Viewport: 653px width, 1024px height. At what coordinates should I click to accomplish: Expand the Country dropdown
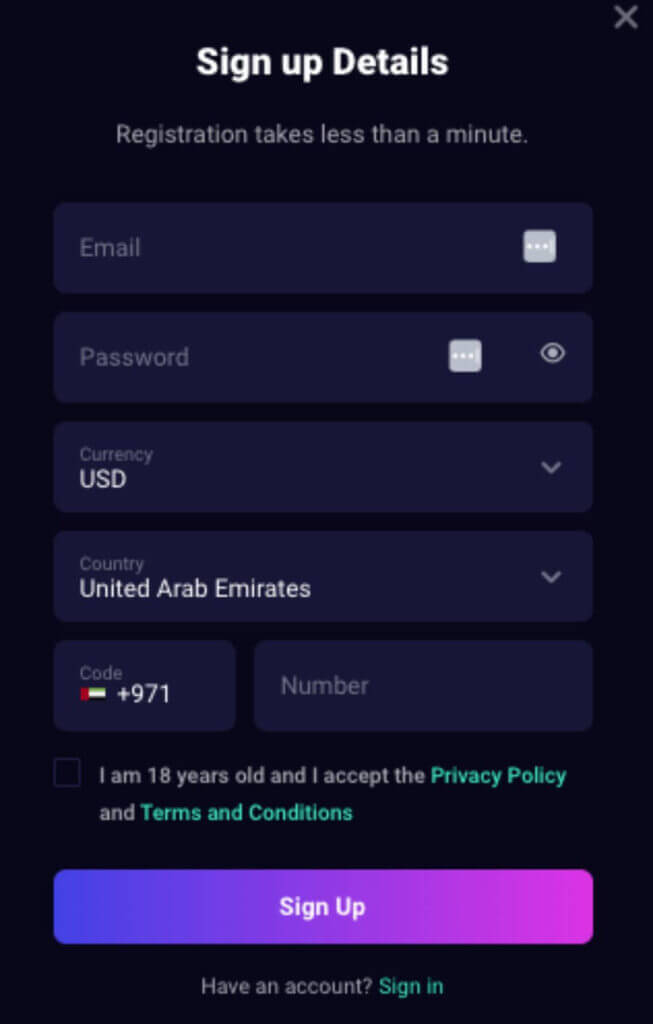click(x=322, y=576)
